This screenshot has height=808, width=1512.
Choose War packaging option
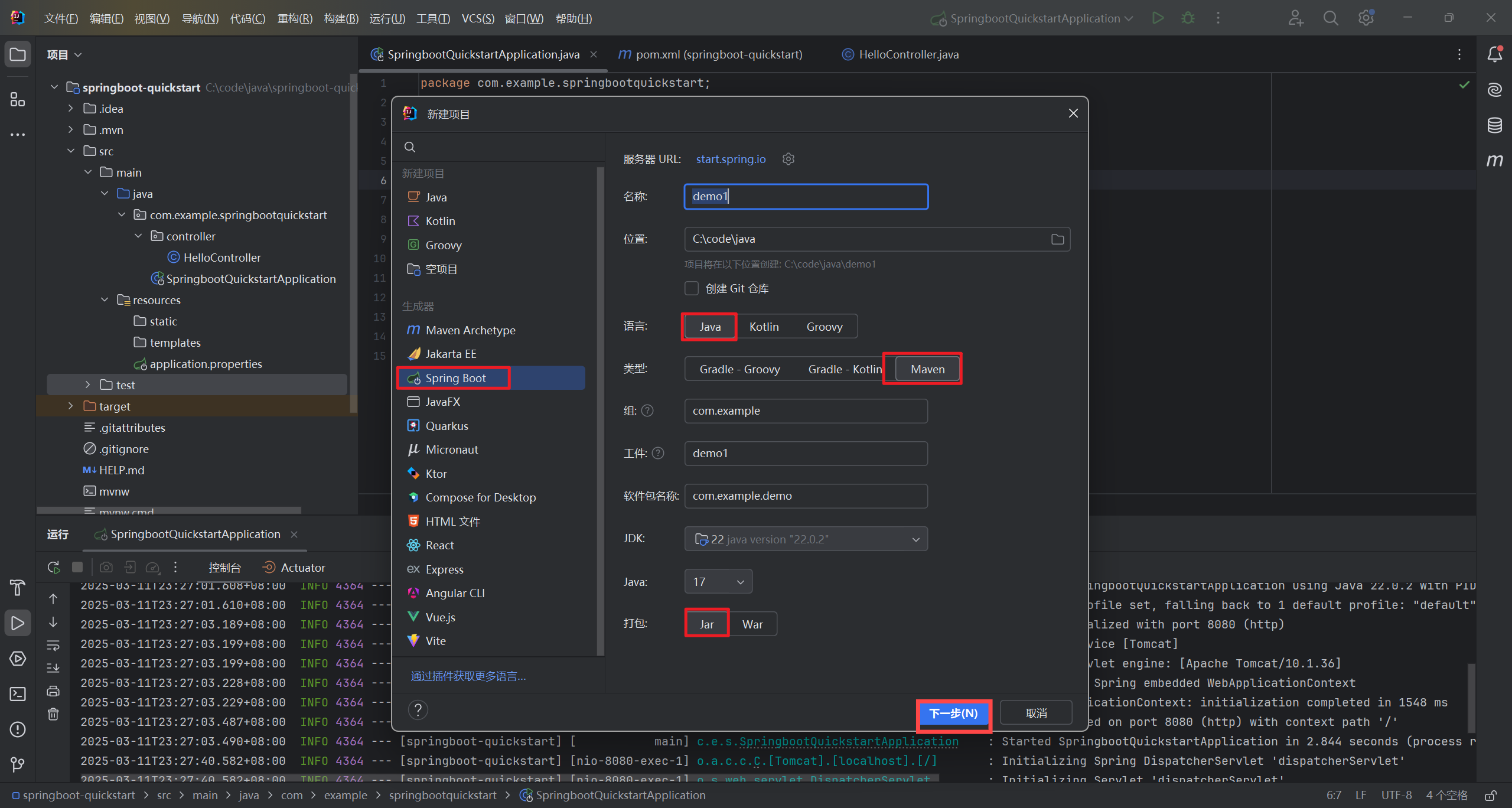point(752,624)
